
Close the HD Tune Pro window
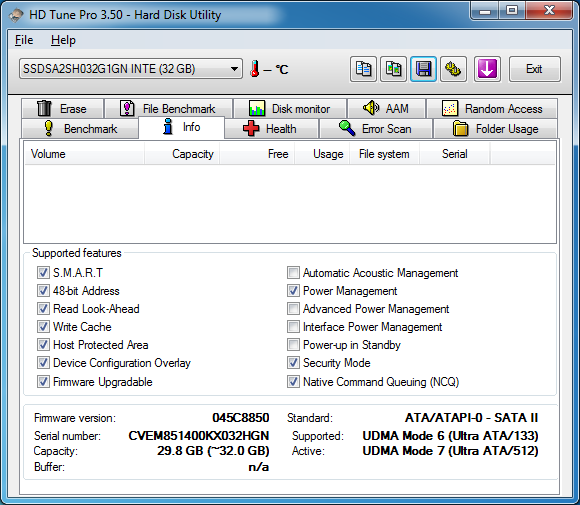click(x=549, y=11)
